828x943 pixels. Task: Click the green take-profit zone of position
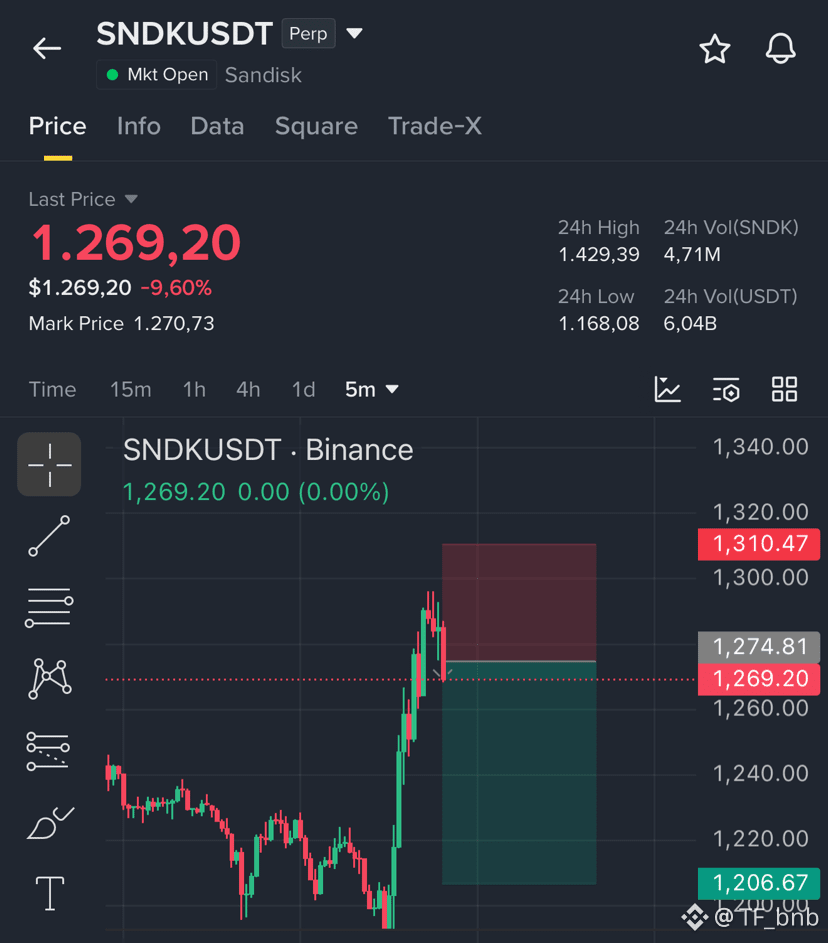coord(519,773)
